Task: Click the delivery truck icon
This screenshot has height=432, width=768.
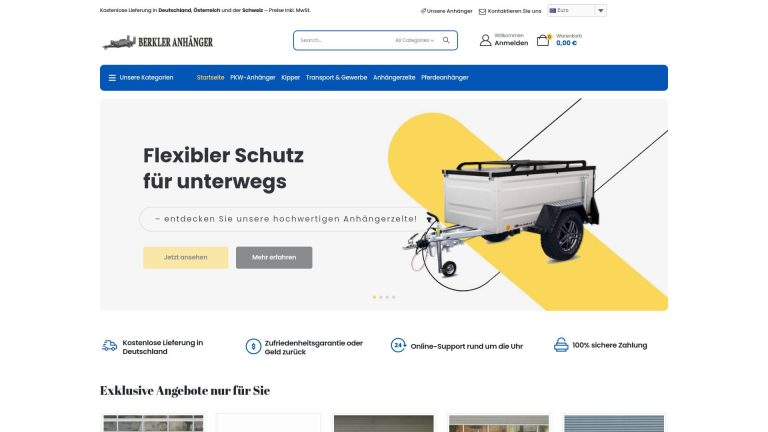Action: (109, 346)
